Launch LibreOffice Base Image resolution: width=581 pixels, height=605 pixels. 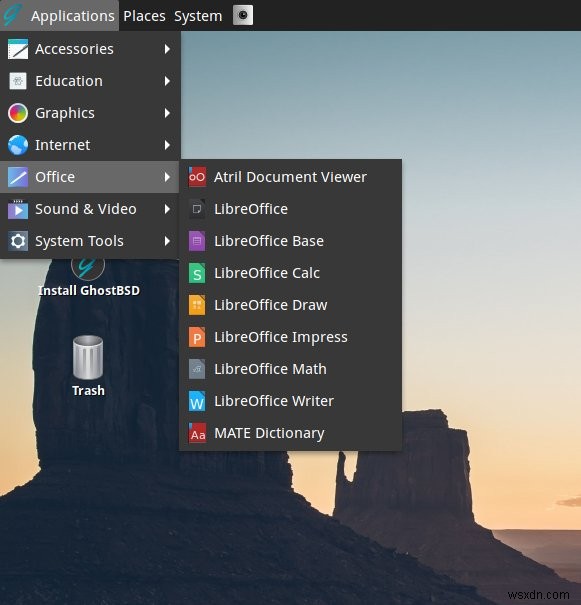290,241
